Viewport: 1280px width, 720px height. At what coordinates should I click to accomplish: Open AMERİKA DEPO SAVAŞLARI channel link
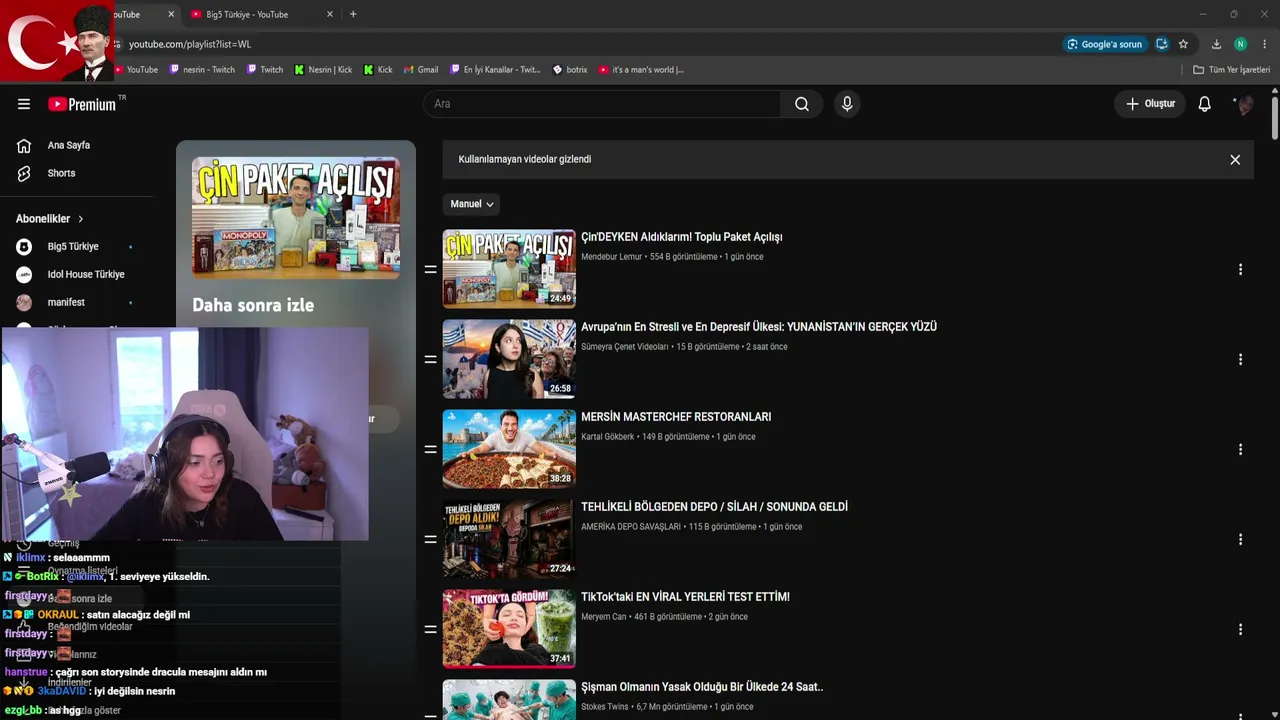630,527
